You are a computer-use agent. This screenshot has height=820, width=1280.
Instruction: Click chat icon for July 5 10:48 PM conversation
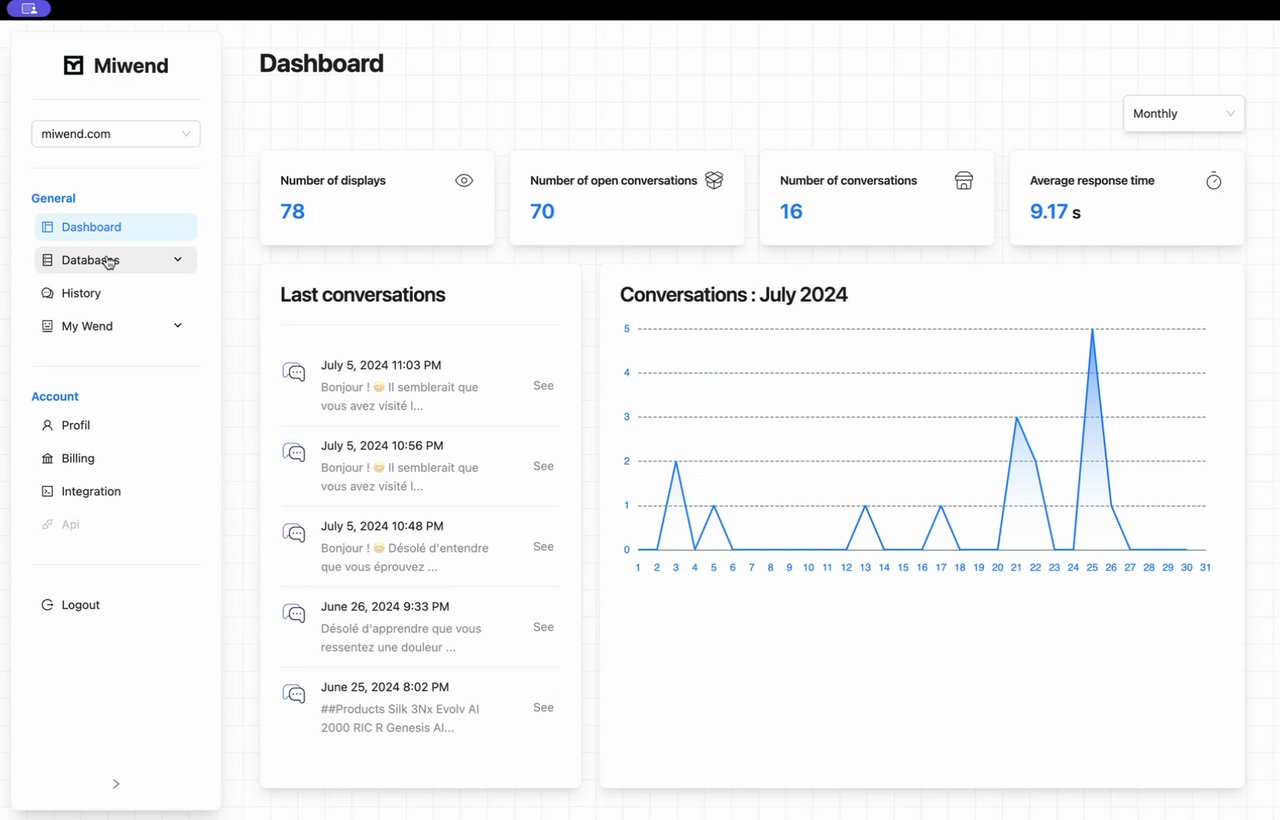pos(294,533)
